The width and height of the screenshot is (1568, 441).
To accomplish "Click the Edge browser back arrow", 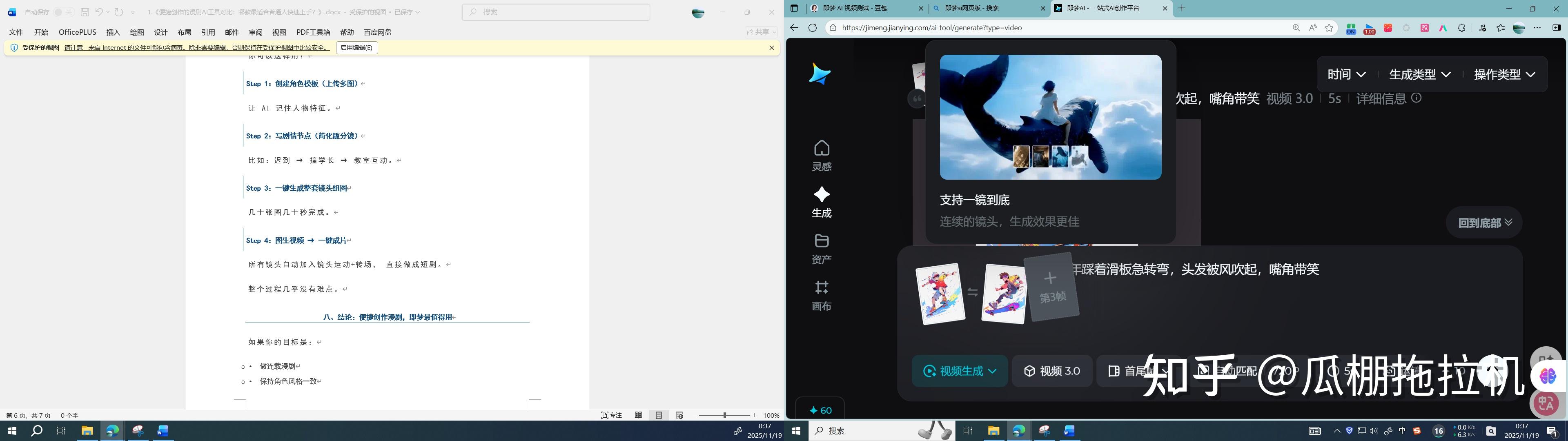I will click(794, 27).
